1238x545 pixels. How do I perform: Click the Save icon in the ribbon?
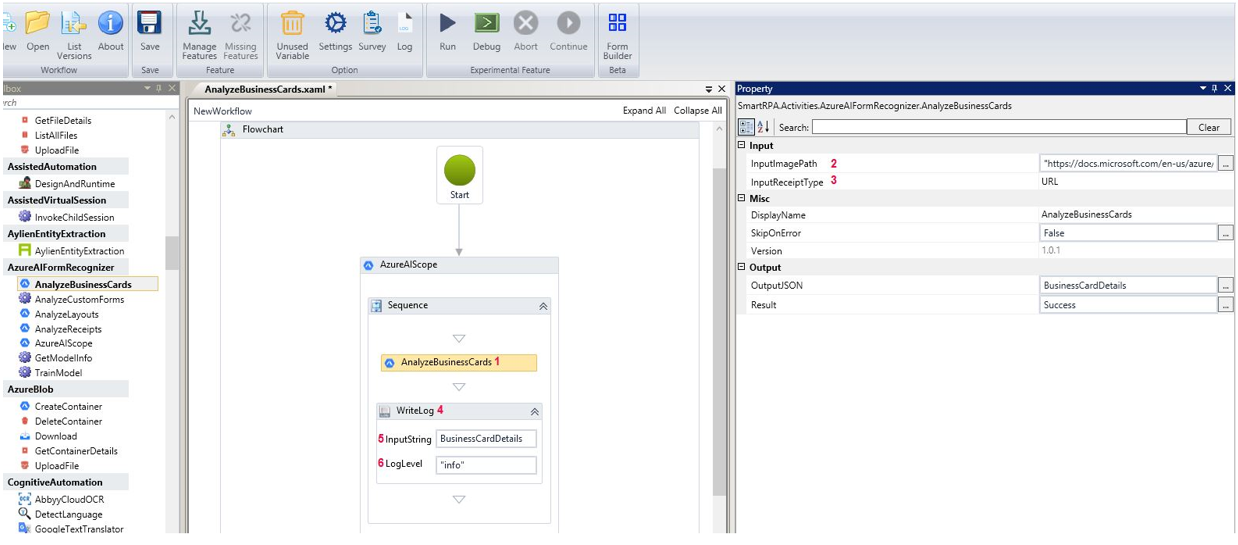tap(149, 24)
